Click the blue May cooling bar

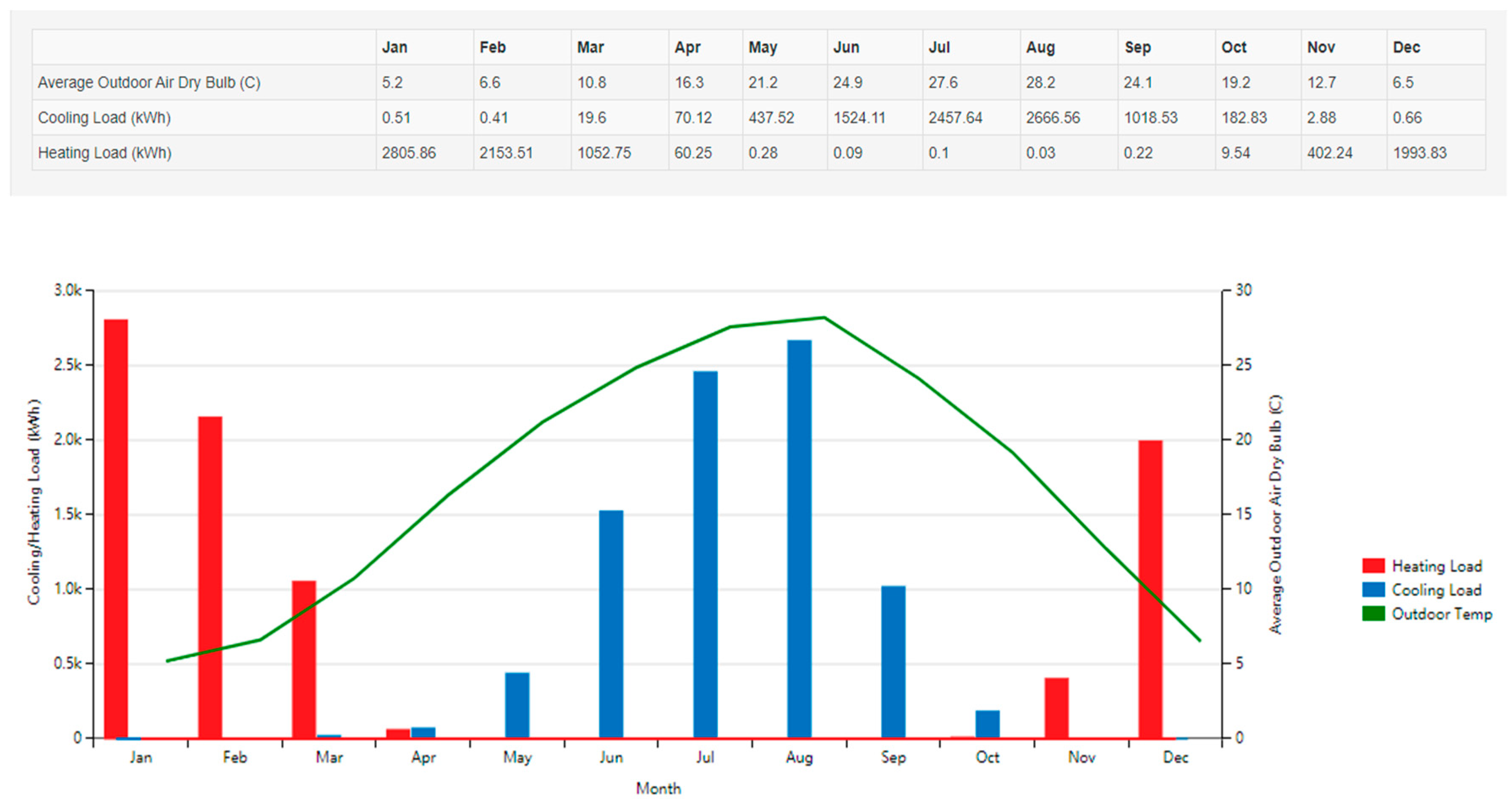[x=517, y=705]
